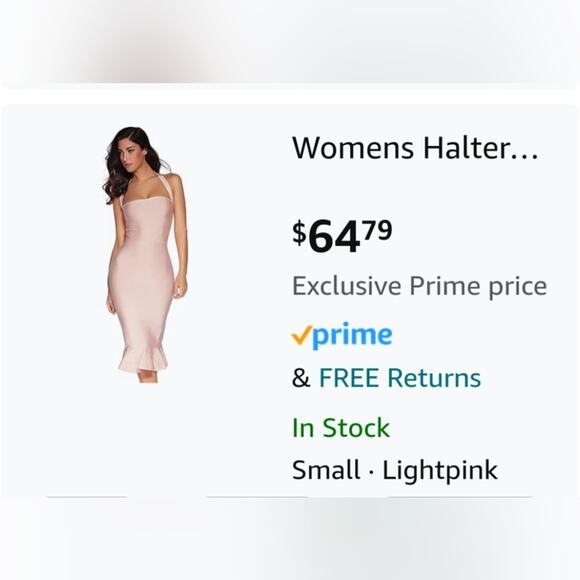Click the superscript 79 cents value

377,230
